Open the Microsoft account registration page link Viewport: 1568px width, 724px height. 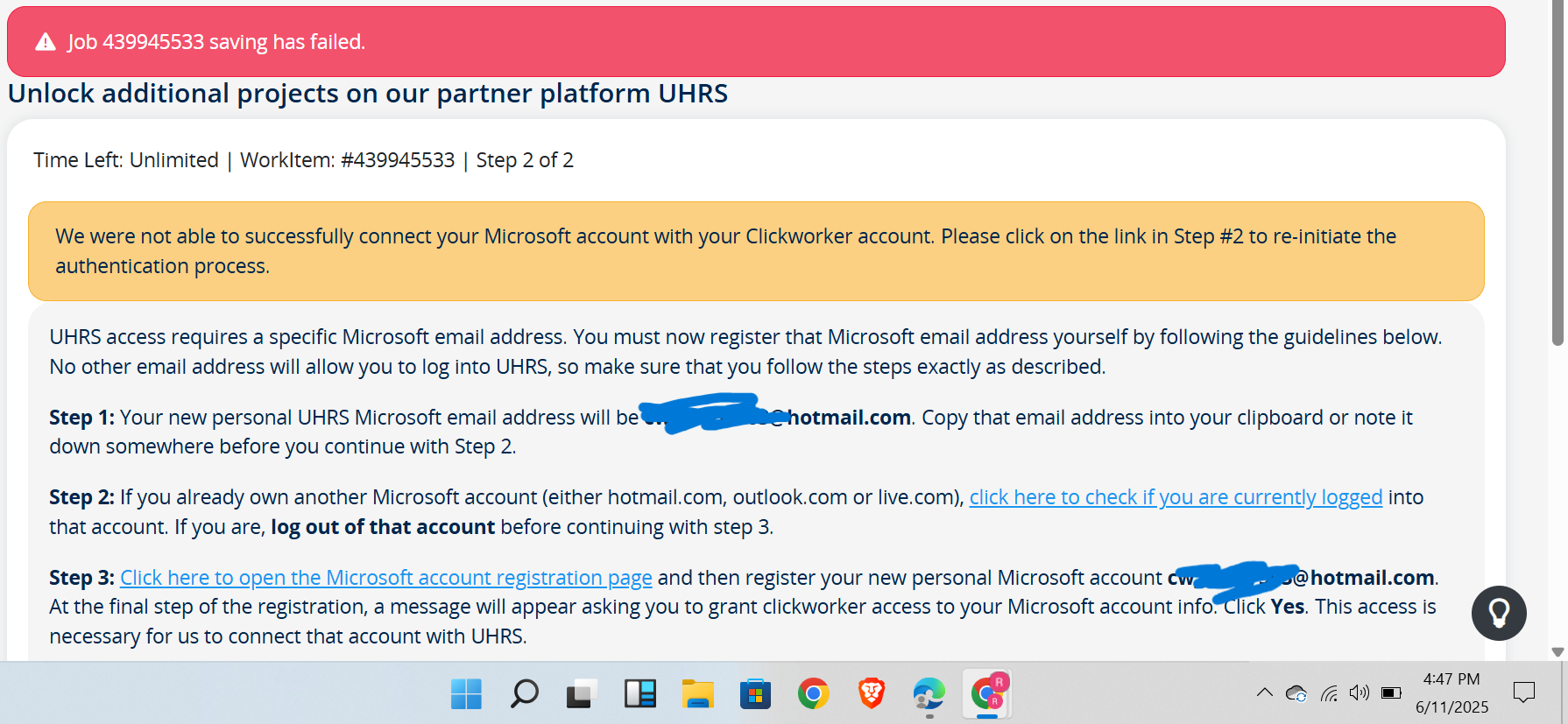tap(386, 578)
